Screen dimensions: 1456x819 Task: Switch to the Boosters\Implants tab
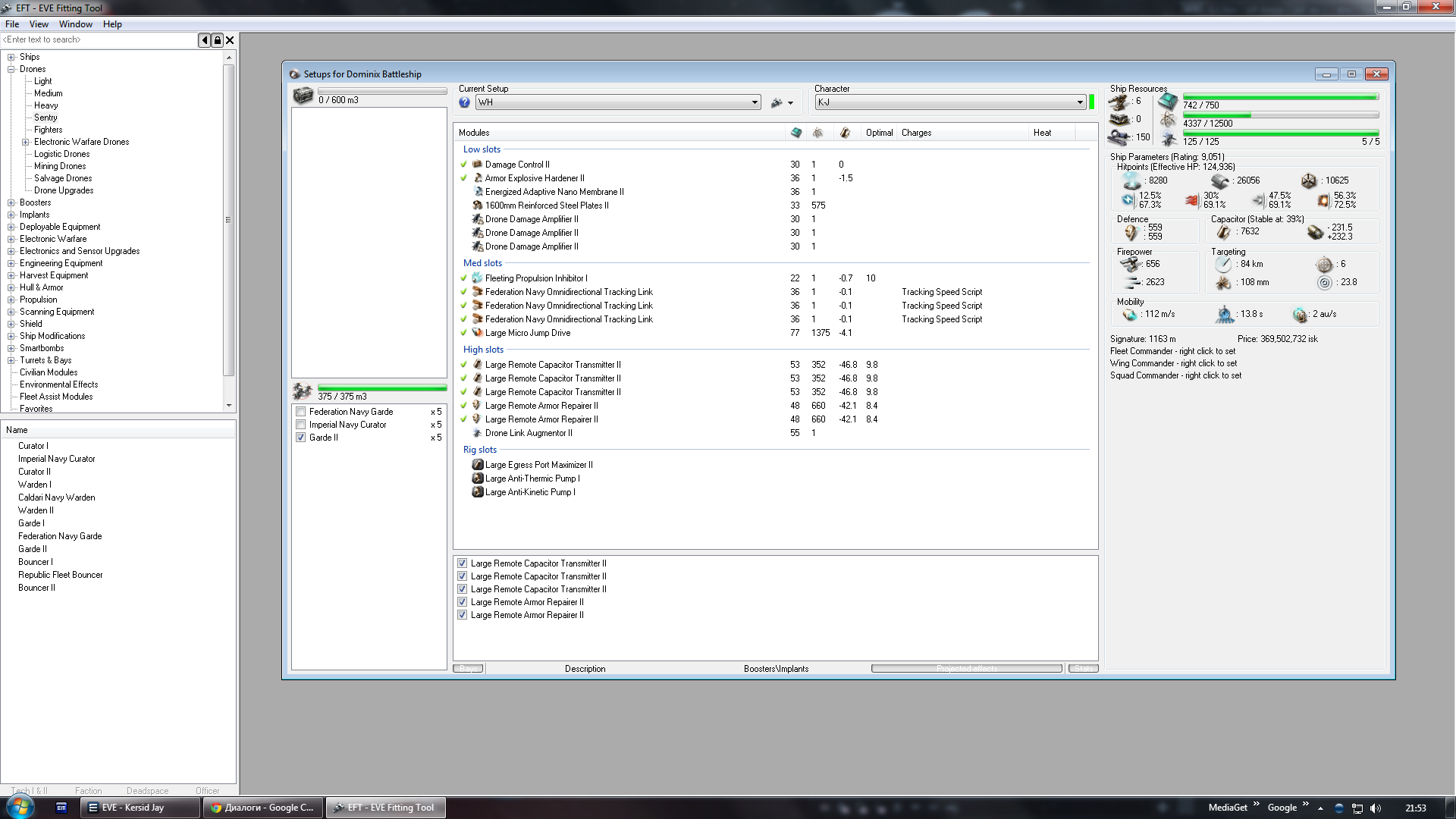pyautogui.click(x=776, y=669)
